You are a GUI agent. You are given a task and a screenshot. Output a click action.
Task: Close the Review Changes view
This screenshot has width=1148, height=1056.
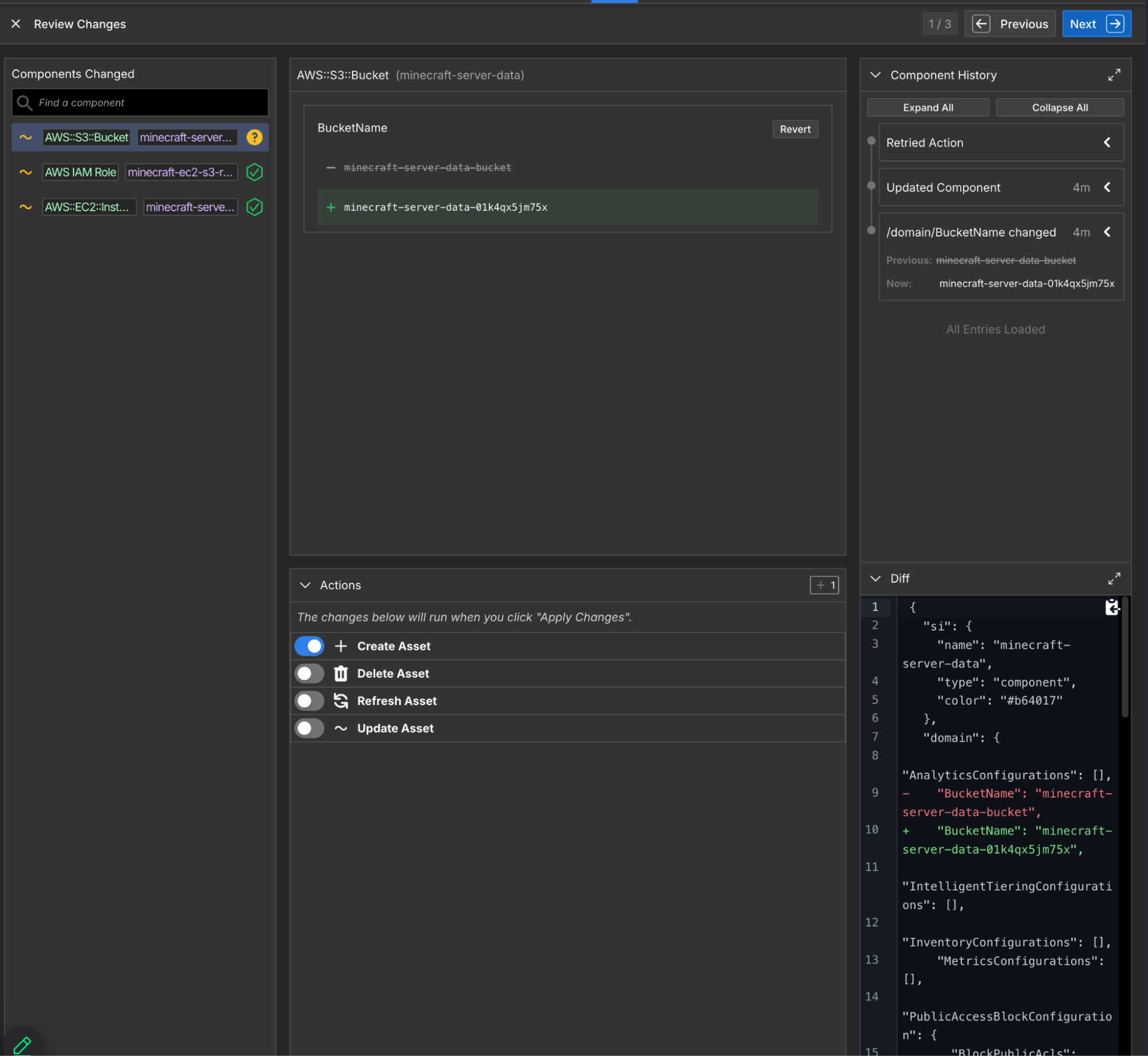(16, 24)
